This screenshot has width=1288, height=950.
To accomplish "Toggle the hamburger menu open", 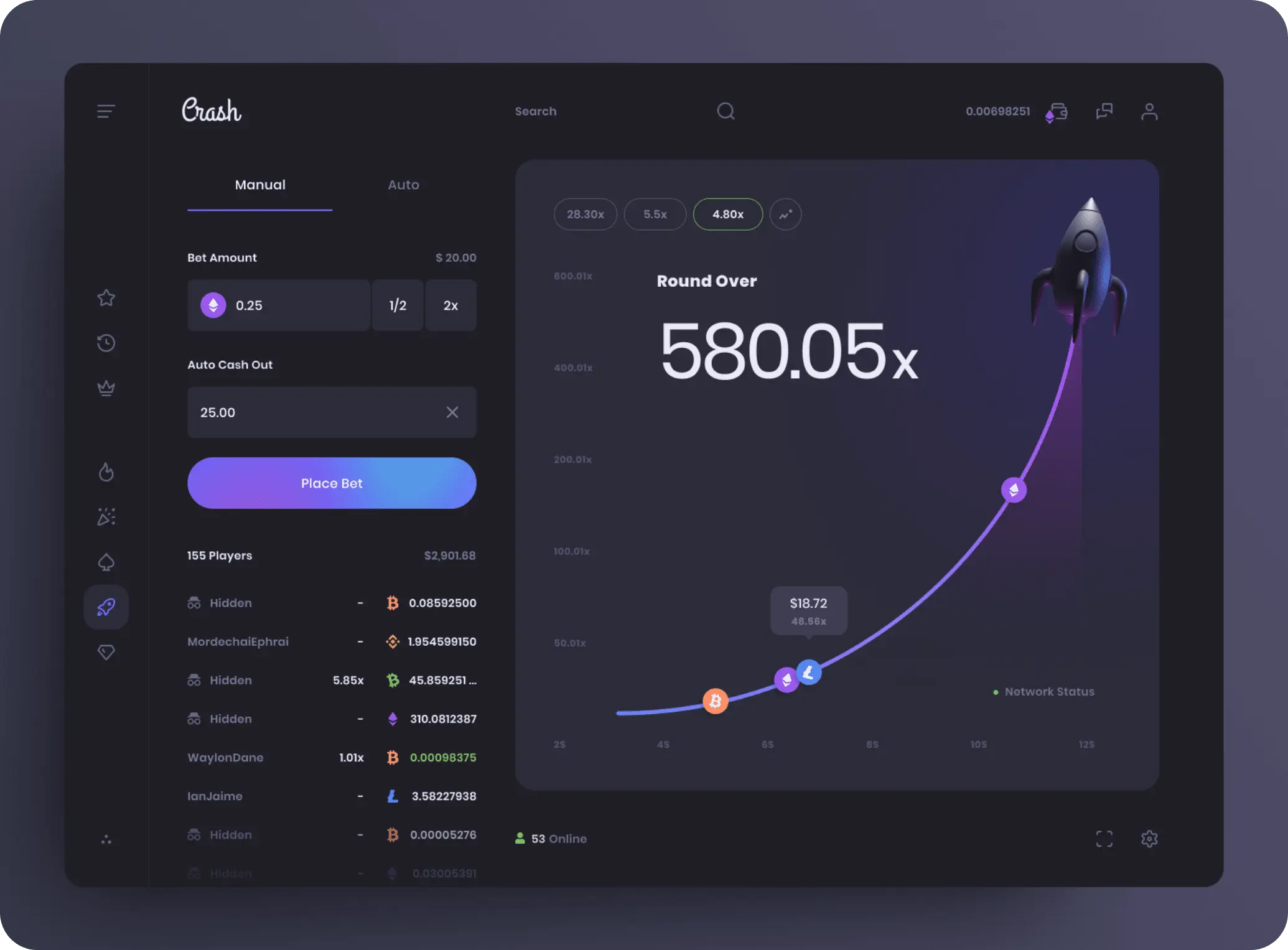I will click(x=106, y=110).
